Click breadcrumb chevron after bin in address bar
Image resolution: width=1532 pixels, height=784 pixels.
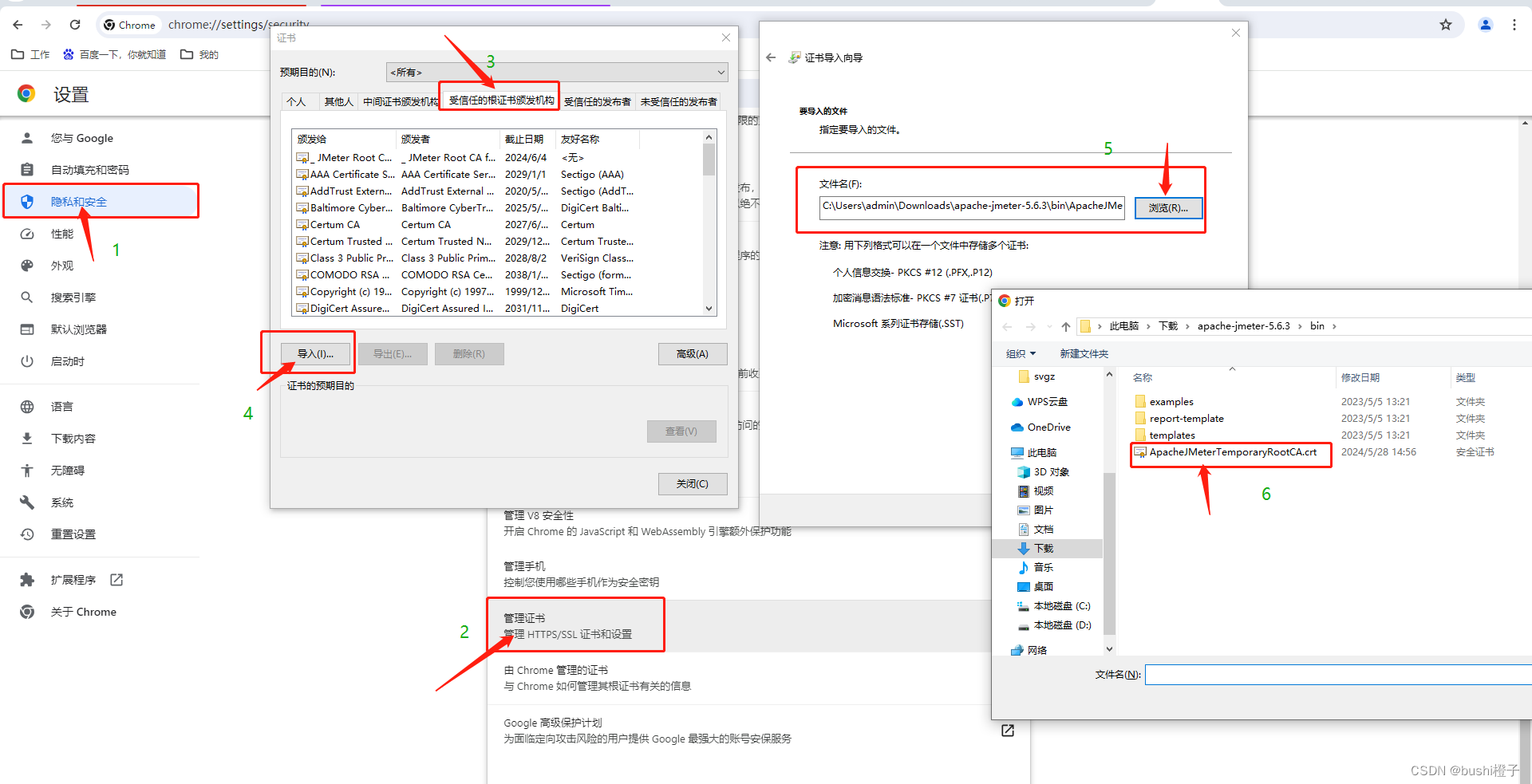[x=1334, y=326]
